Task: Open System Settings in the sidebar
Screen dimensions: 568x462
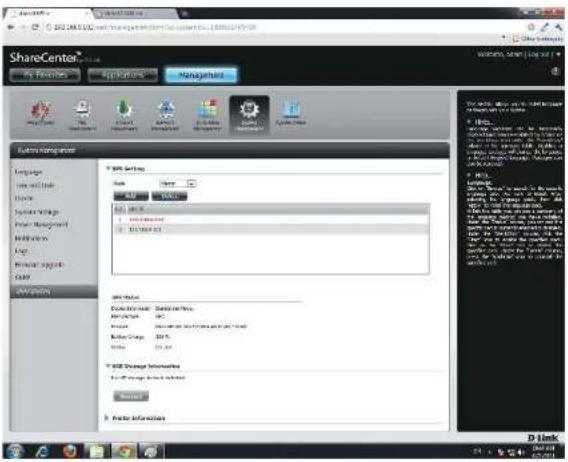Action: coord(37,212)
